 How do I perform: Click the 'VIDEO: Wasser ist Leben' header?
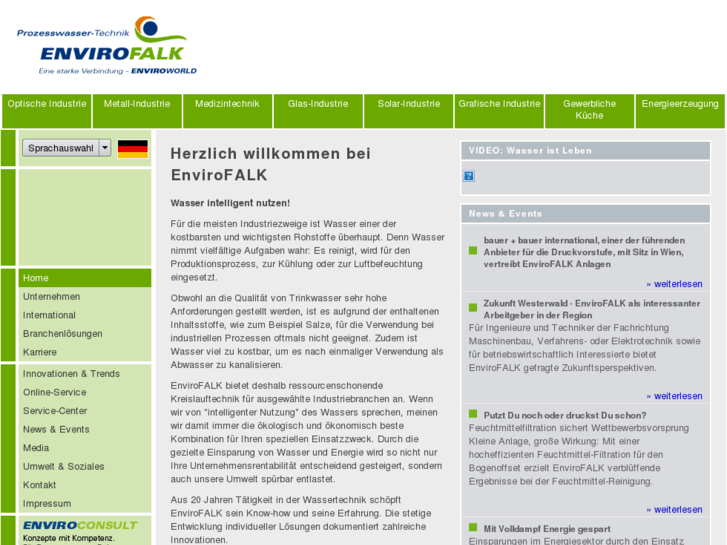click(586, 151)
